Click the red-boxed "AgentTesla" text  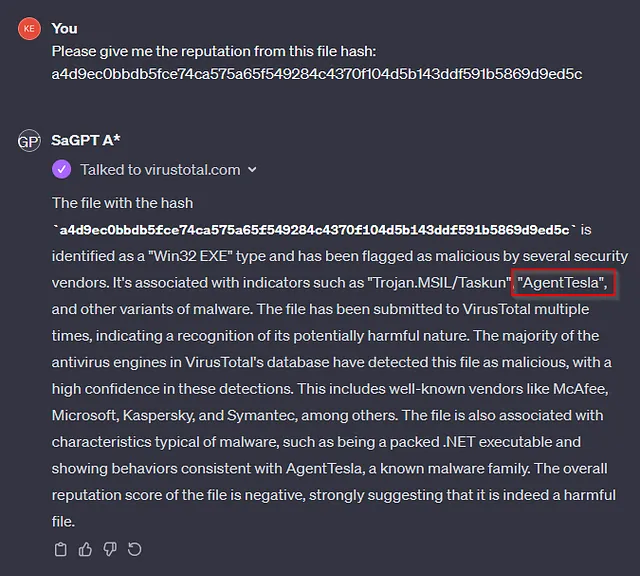tap(562, 282)
